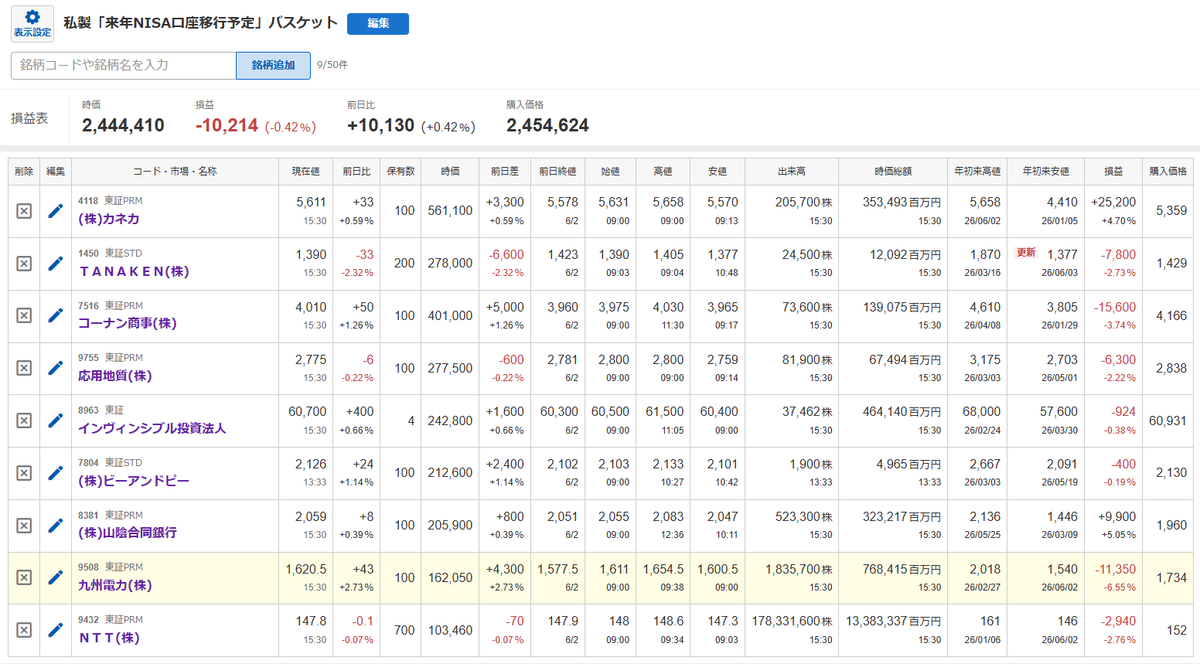Click the 始値 column header
The width and height of the screenshot is (1200, 664).
611,171
